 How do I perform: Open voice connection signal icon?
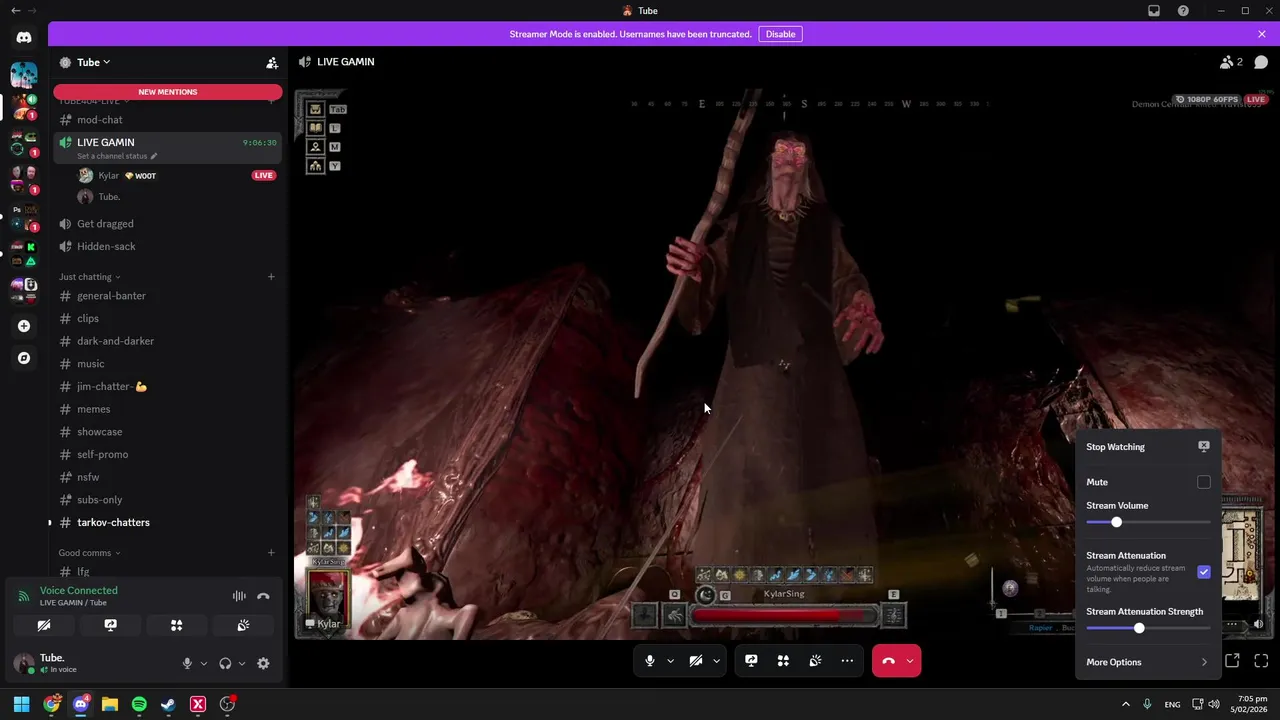23,596
